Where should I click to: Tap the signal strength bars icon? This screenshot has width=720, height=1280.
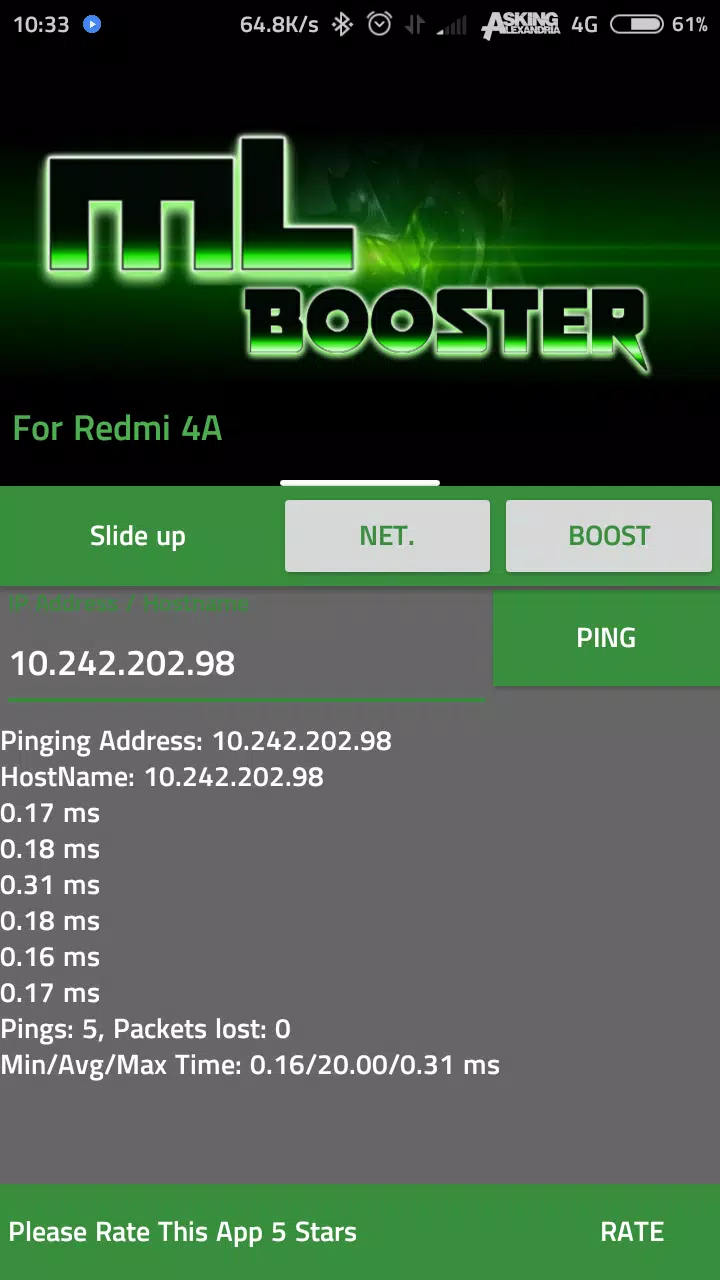coord(453,25)
